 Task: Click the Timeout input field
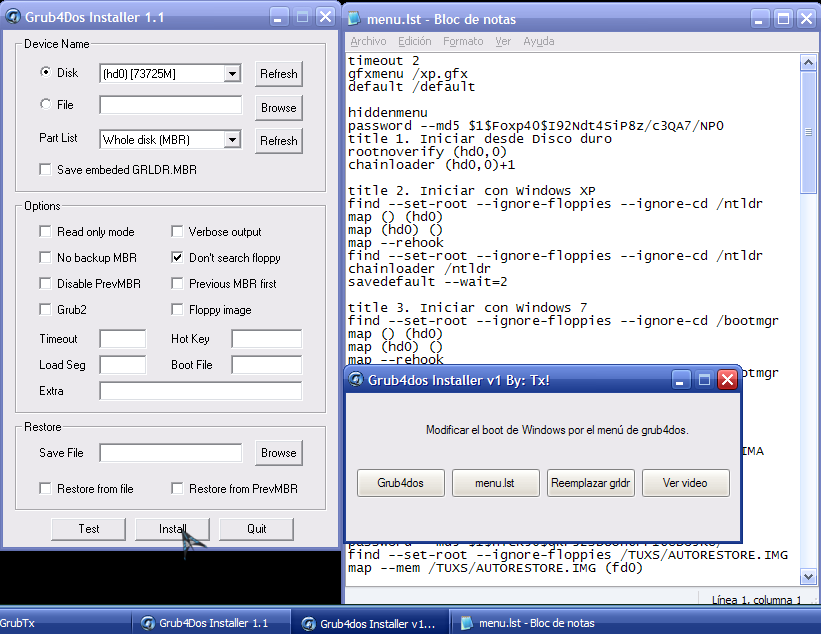(x=123, y=339)
